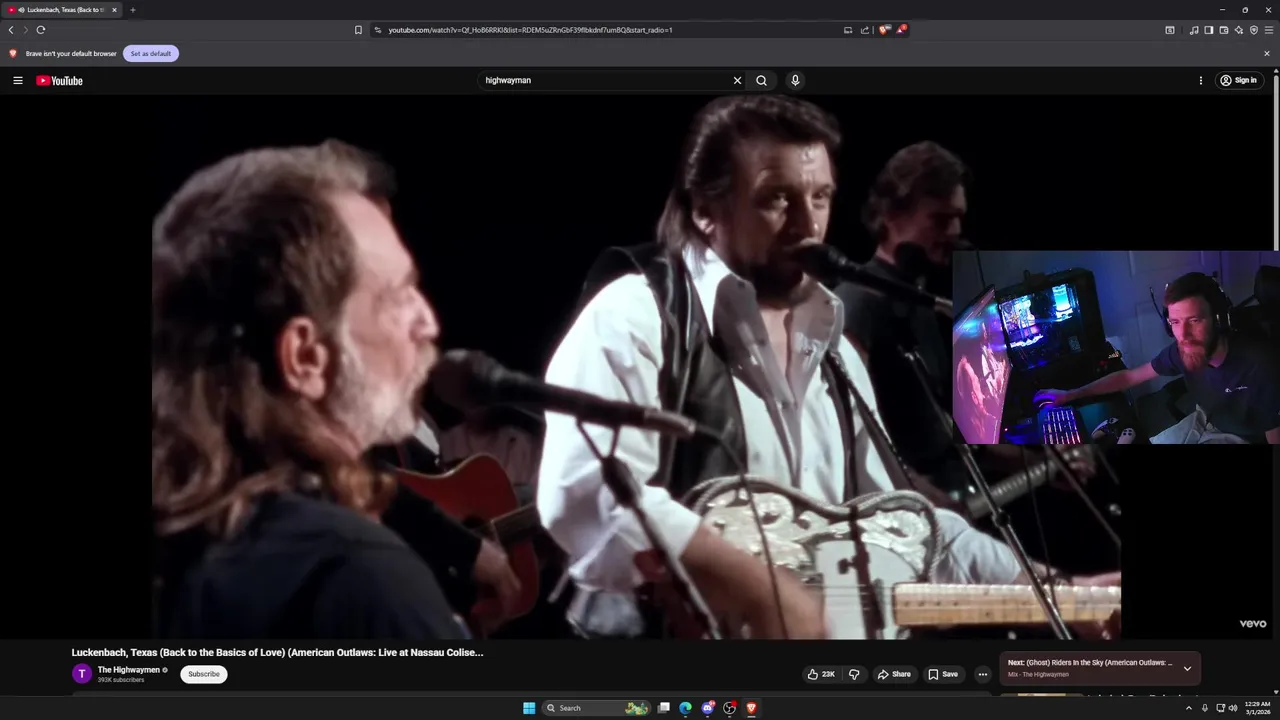Image resolution: width=1280 pixels, height=720 pixels.
Task: Open the system tray volume control
Action: tap(1233, 708)
